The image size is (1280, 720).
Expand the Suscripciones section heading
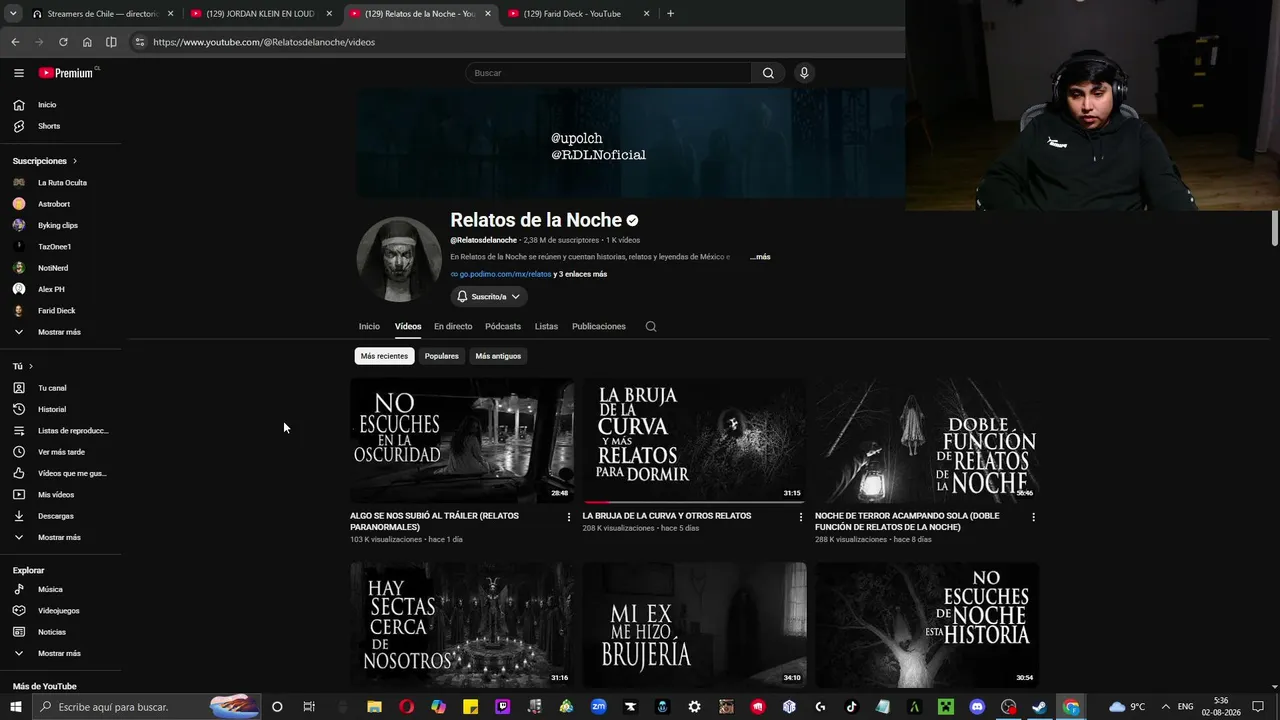tap(45, 161)
